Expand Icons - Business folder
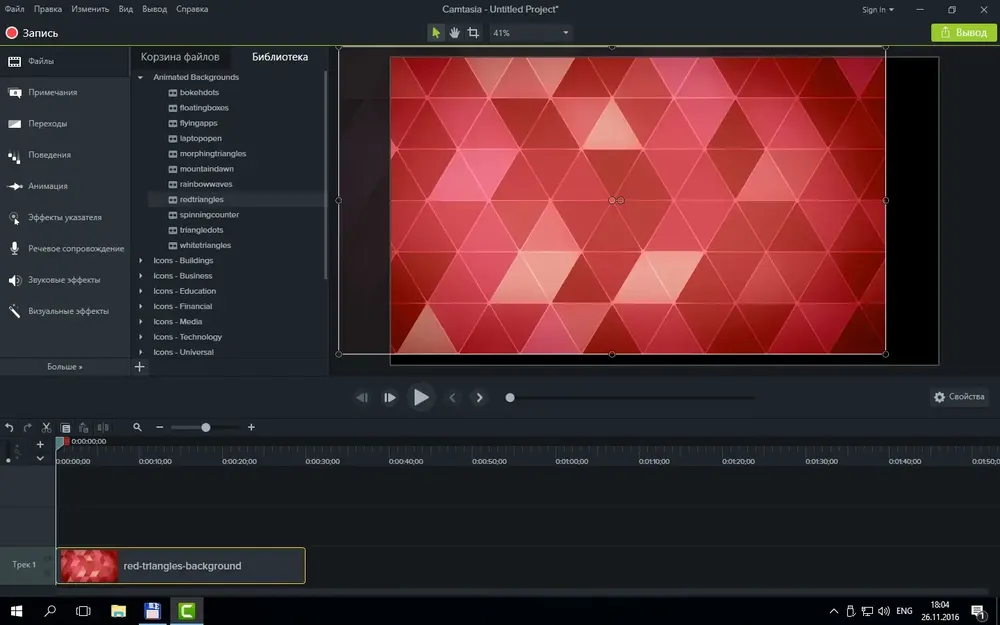1000x625 pixels. point(140,276)
